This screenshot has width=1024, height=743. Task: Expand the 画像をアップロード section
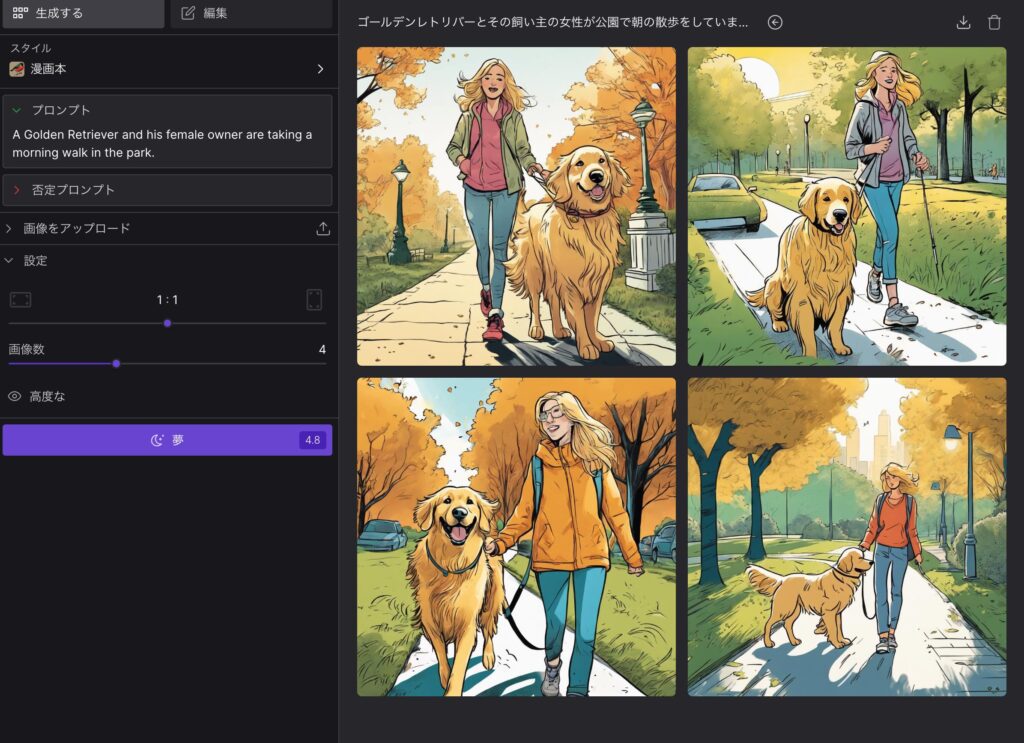tap(10, 228)
